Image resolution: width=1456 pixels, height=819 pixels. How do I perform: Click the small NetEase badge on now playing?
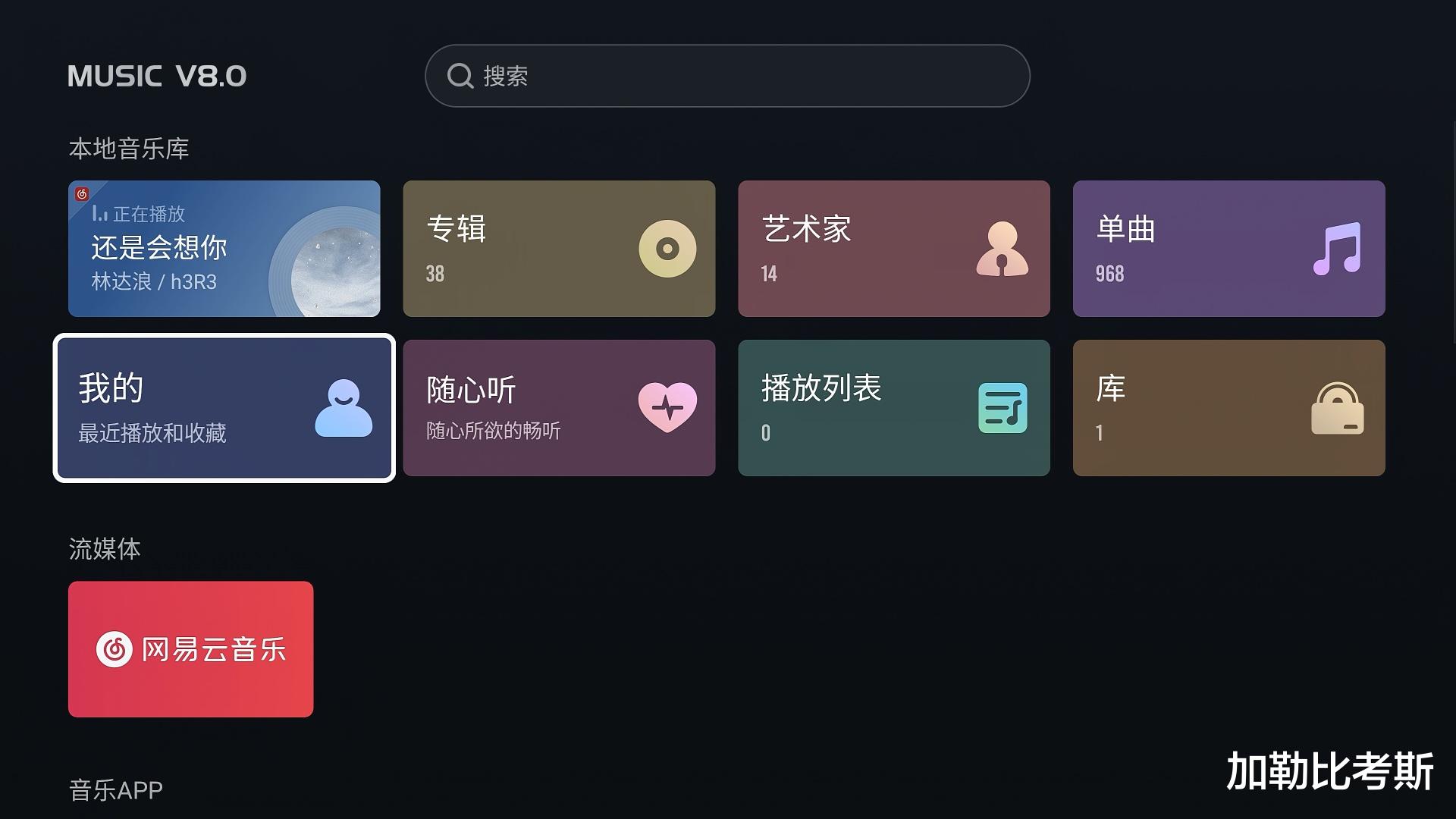tap(82, 194)
